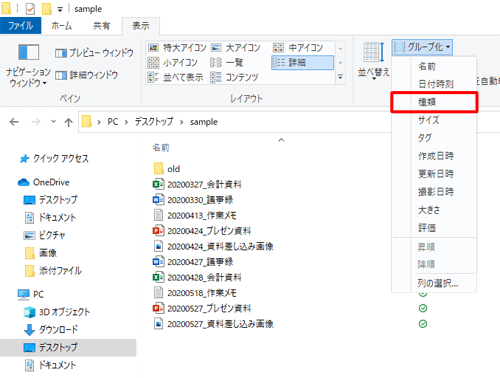Go up one folder level arrow
Image resolution: width=500 pixels, height=378 pixels.
coord(68,122)
